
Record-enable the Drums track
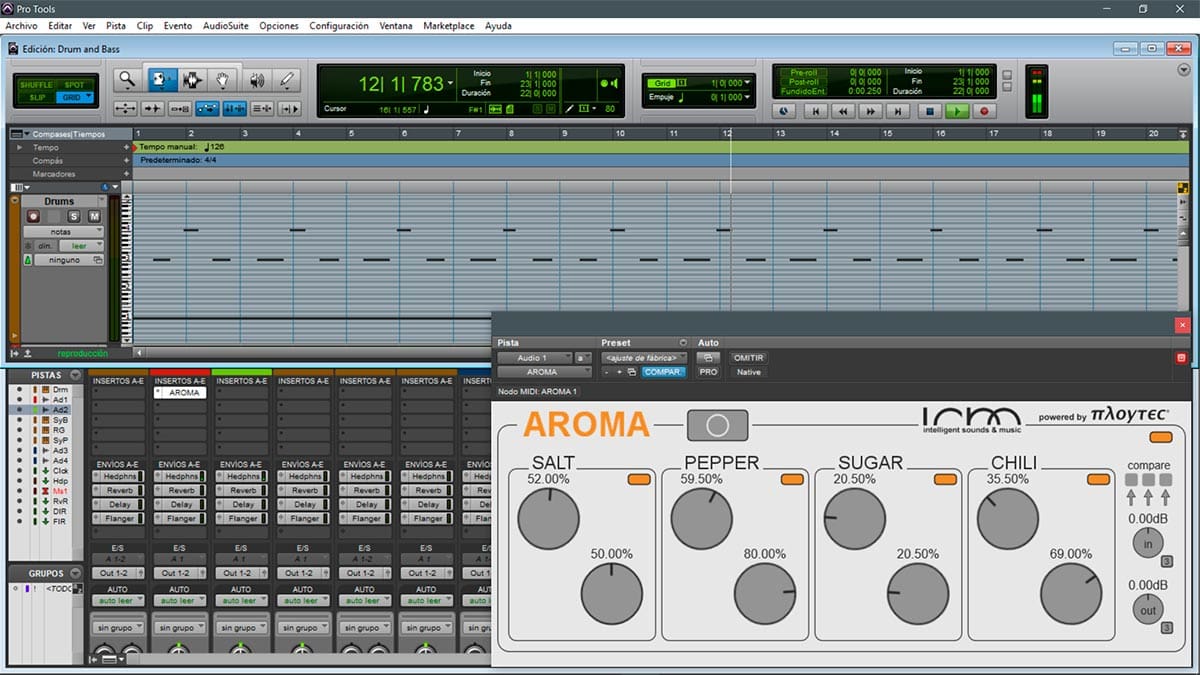pyautogui.click(x=33, y=216)
